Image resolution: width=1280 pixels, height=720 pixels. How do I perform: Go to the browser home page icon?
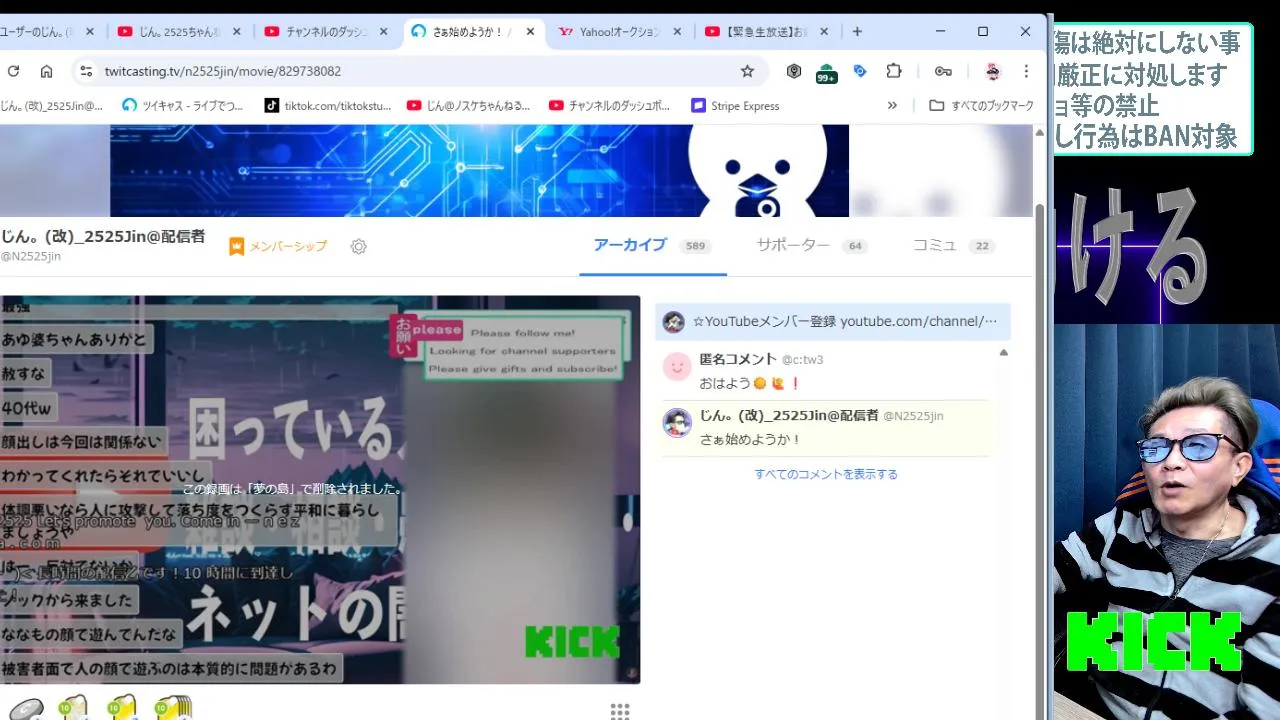(x=46, y=71)
